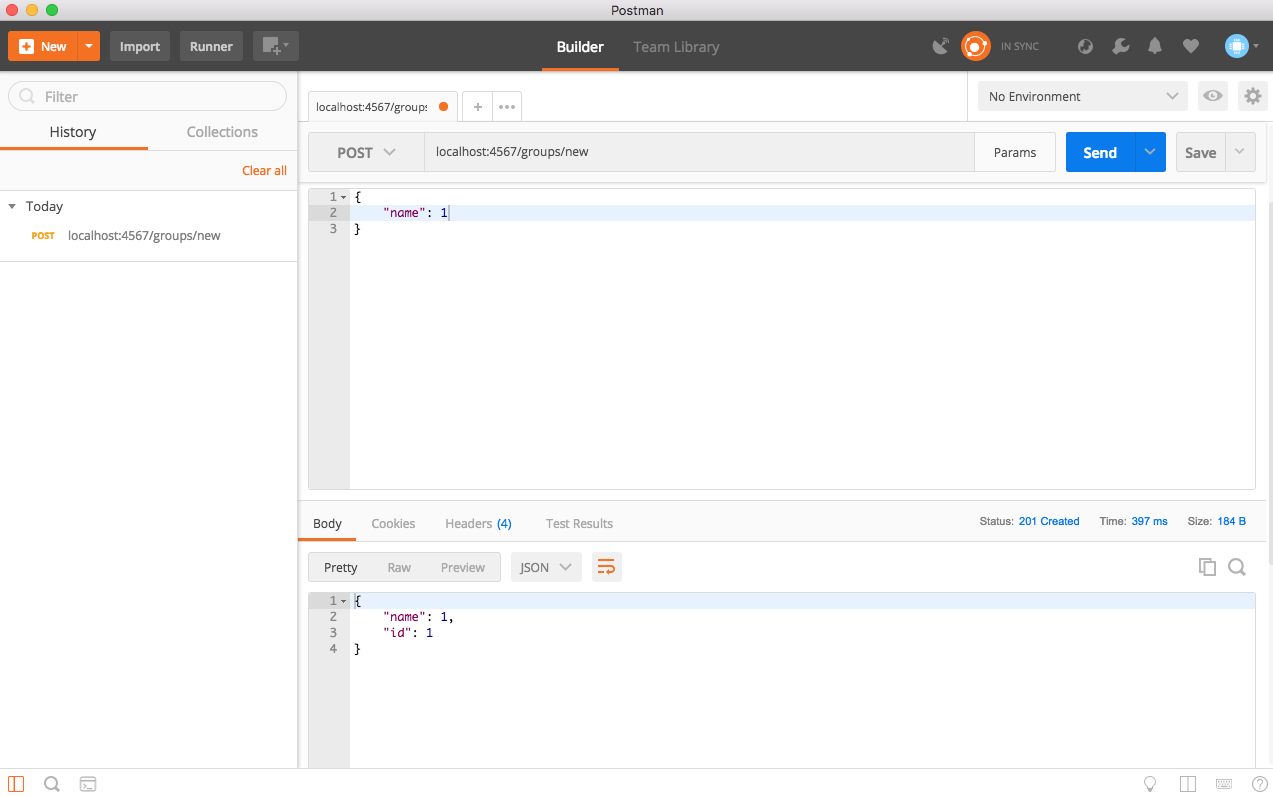Collapse response JSON fold arrow
The image size is (1273, 796).
(344, 601)
